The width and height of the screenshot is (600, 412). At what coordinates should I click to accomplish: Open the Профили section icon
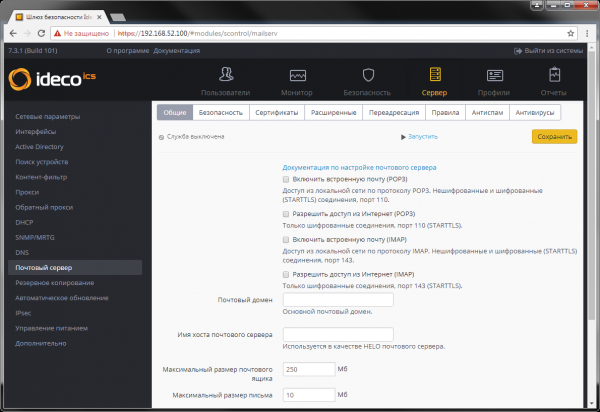(494, 76)
